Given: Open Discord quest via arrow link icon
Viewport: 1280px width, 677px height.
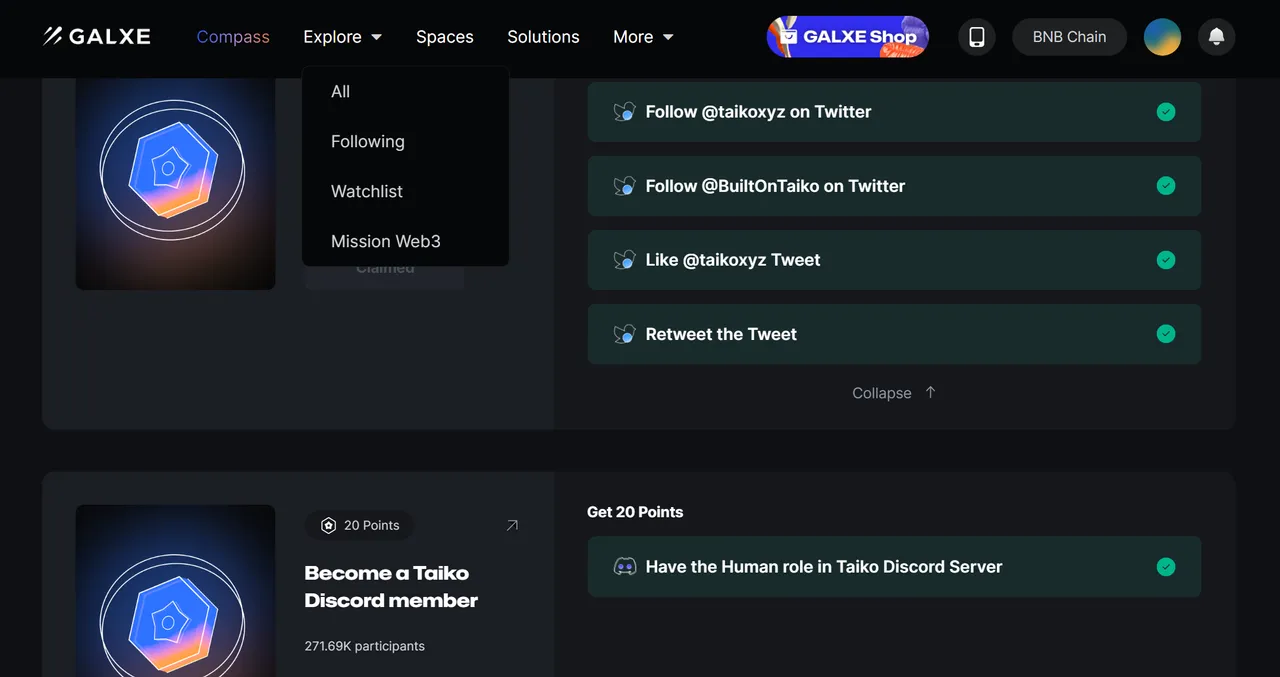Looking at the screenshot, I should click(x=512, y=525).
